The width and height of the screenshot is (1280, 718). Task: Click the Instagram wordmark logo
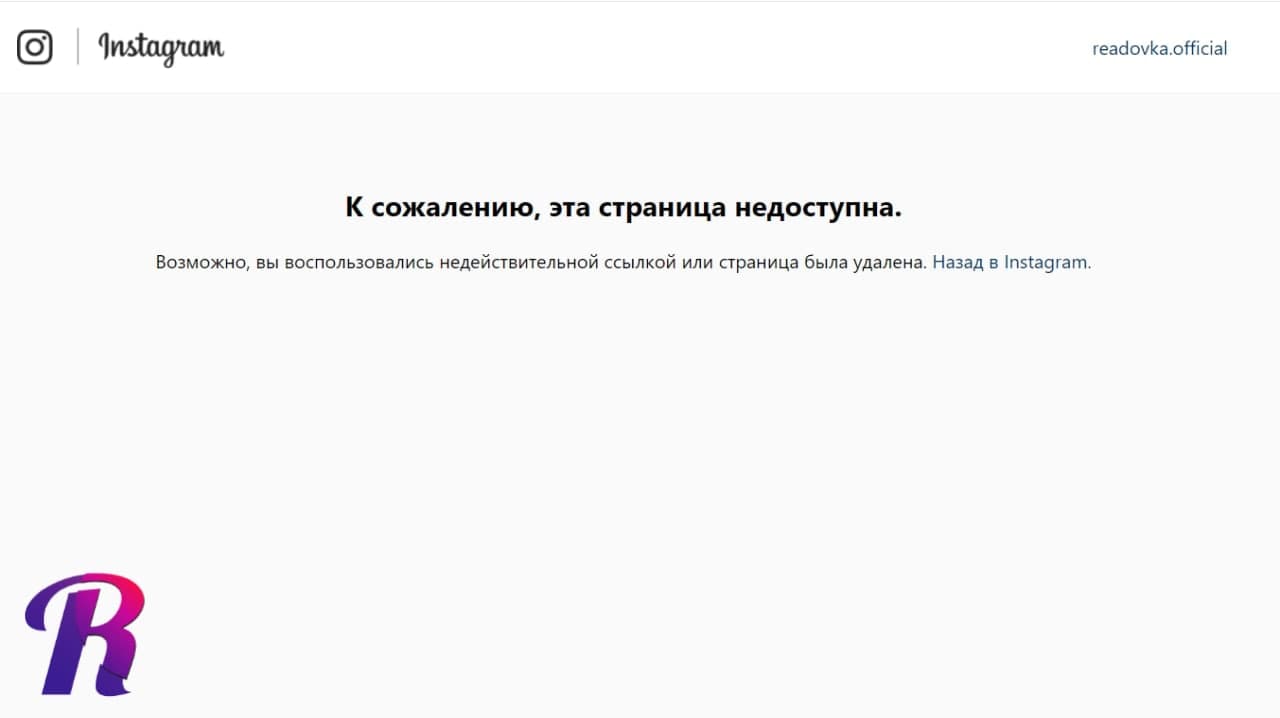click(161, 48)
